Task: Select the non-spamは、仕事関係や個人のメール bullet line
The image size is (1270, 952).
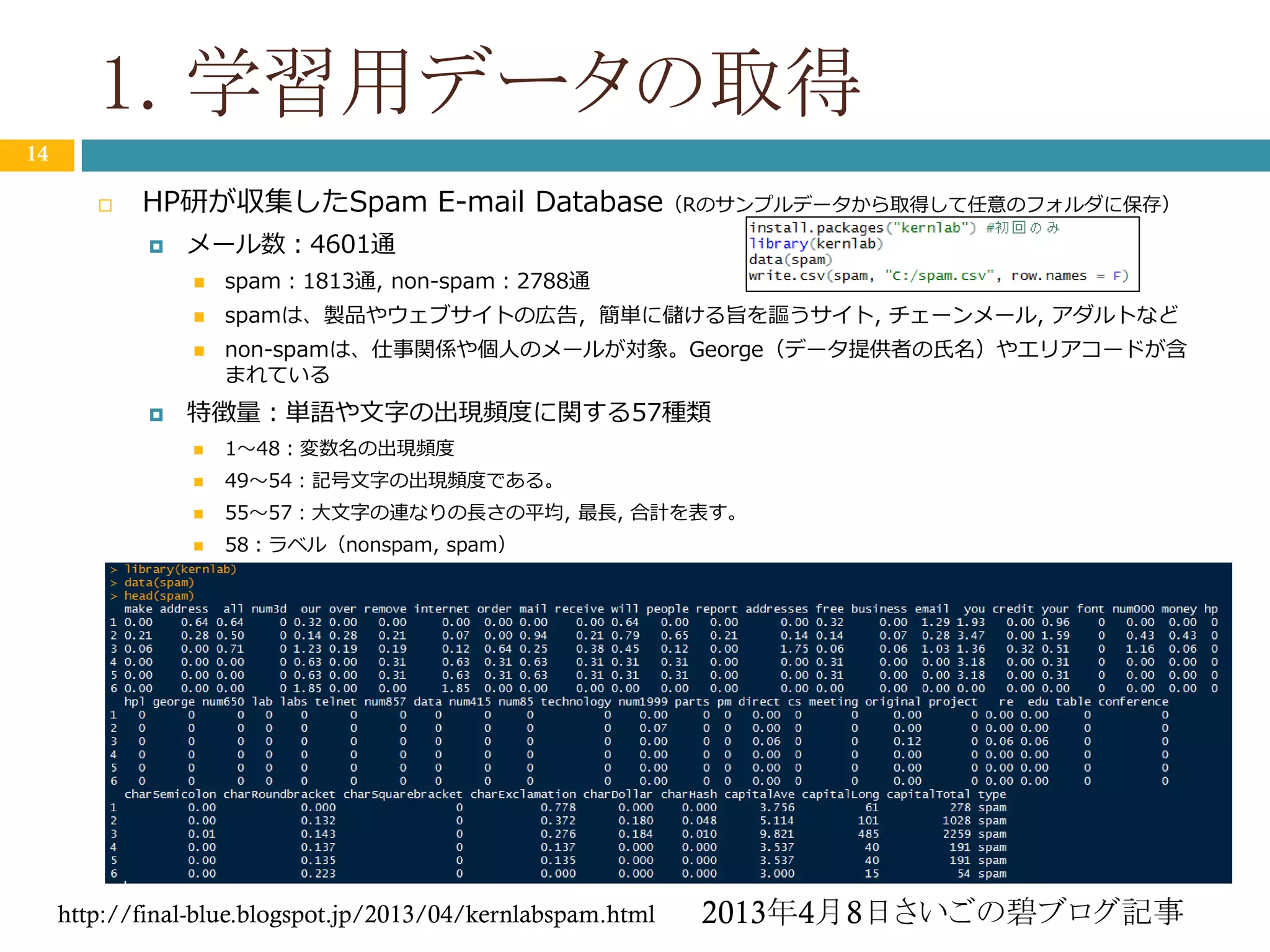Action: click(x=706, y=362)
